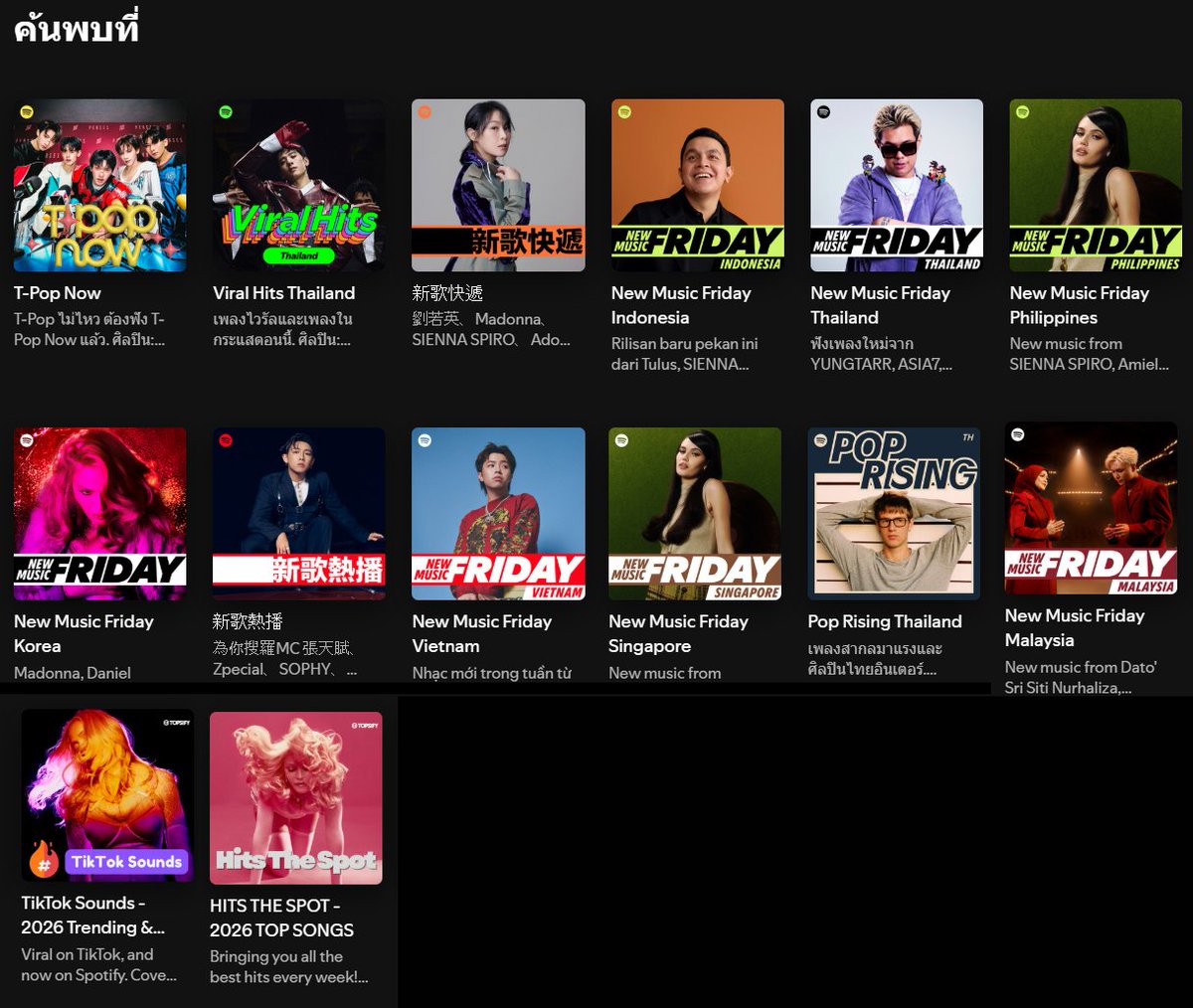Click the Spotify logo on T-Pop Now cover

(27, 112)
